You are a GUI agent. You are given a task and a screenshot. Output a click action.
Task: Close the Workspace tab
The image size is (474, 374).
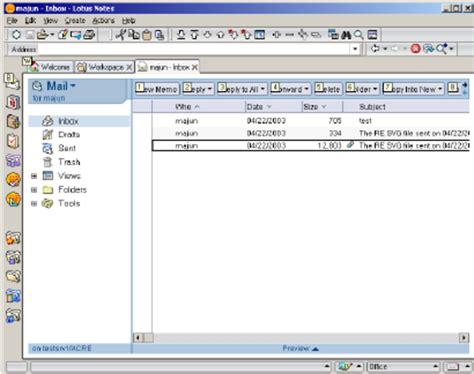(129, 67)
